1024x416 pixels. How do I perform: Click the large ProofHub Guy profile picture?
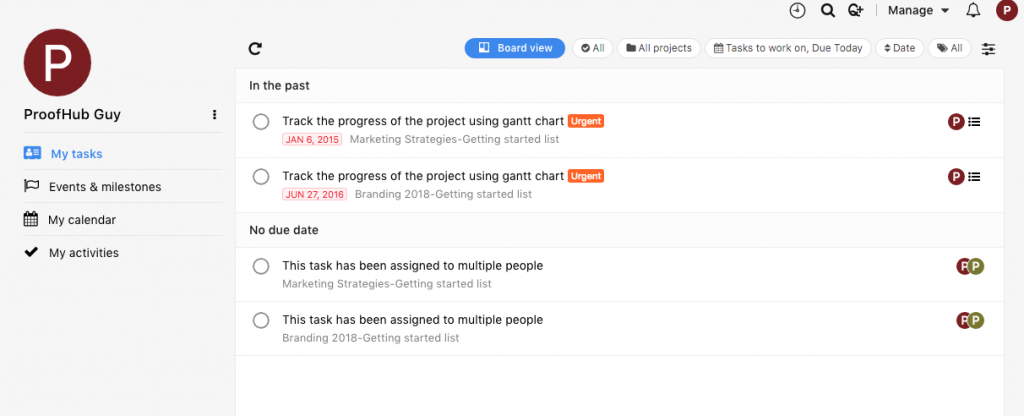pos(57,63)
